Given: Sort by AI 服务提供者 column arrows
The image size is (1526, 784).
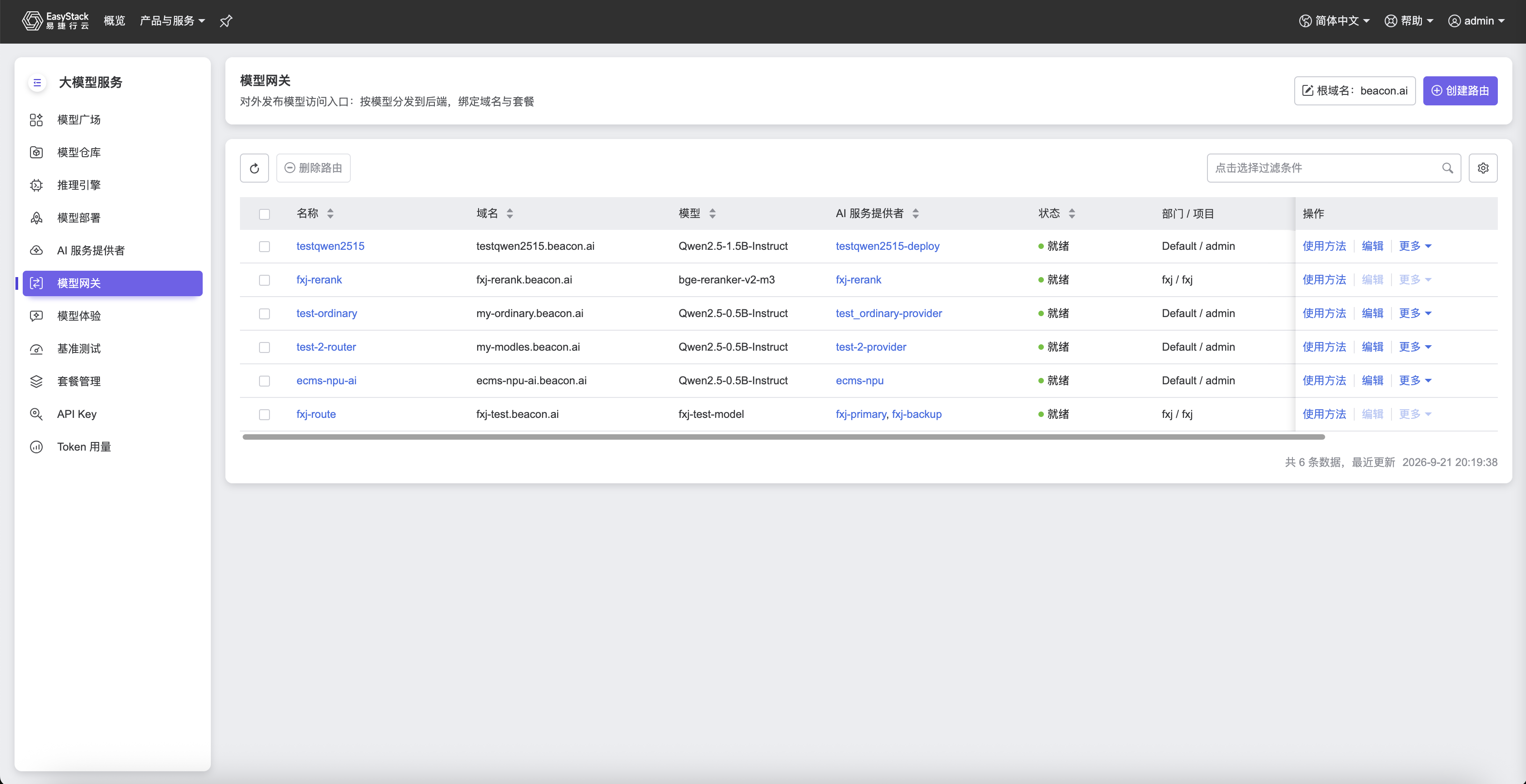Looking at the screenshot, I should 916,214.
